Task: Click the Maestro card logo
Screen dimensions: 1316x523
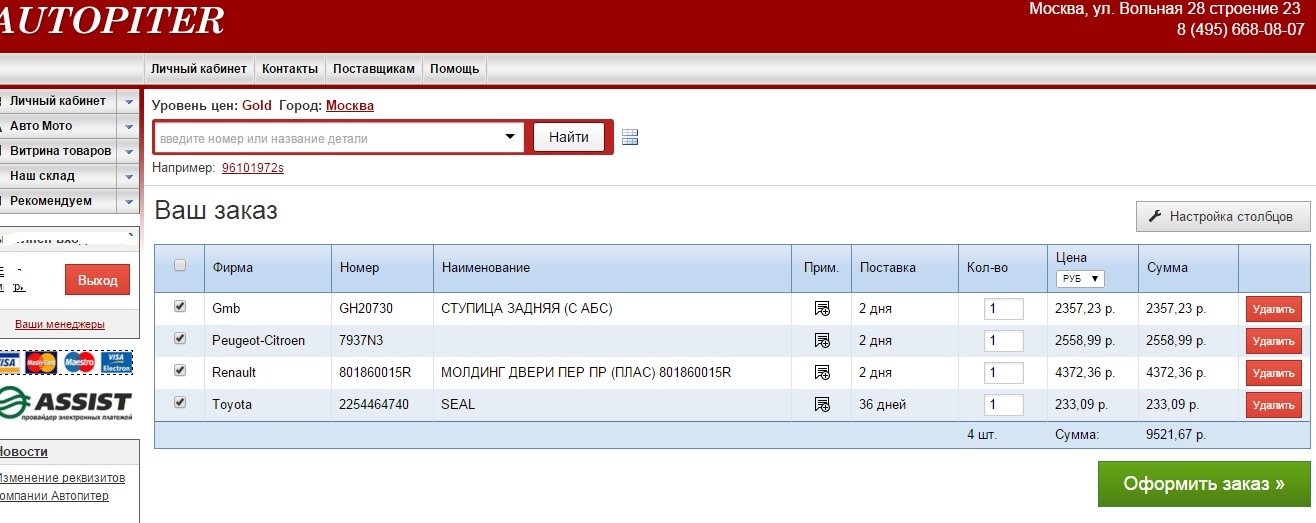Action: coord(78,362)
